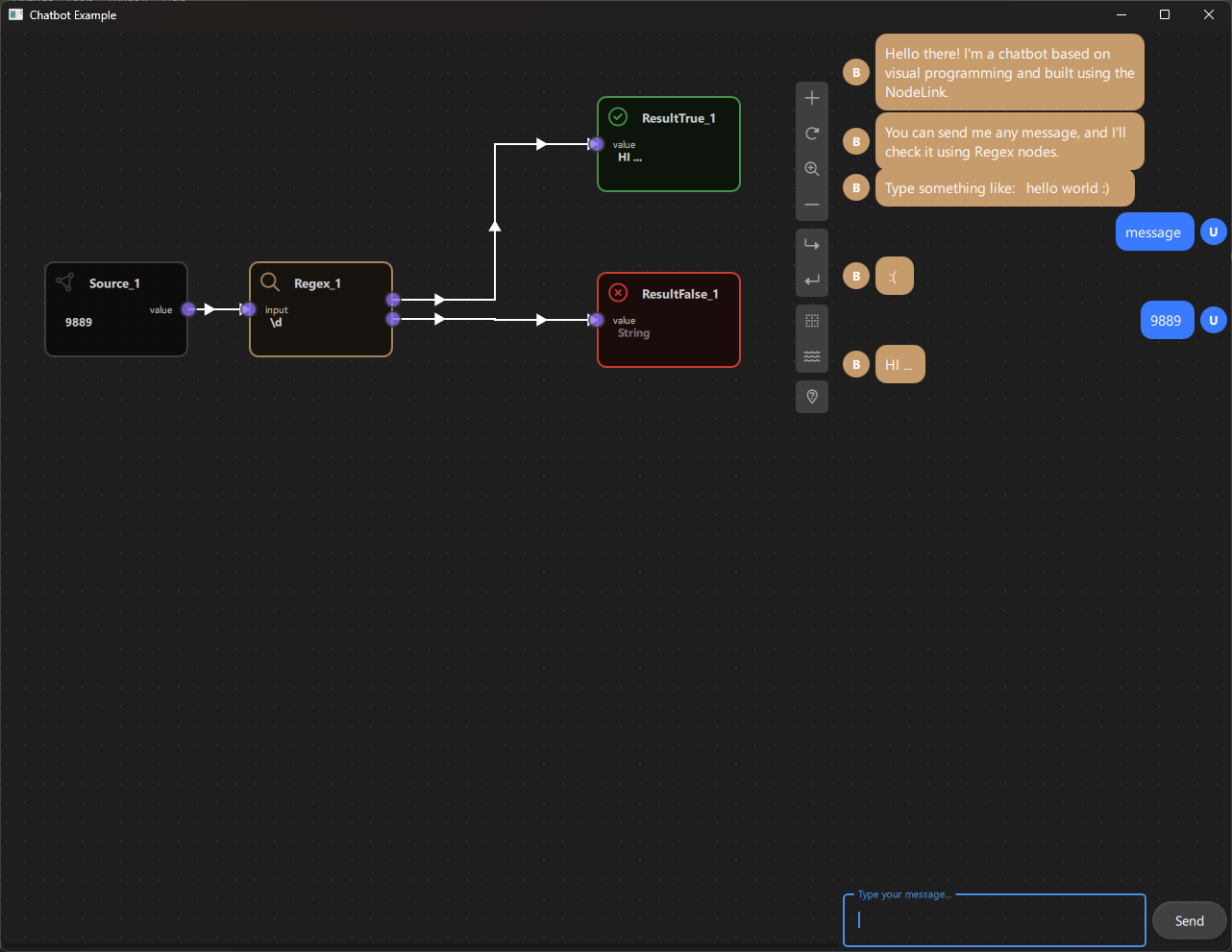Select the zoom magnifier tool in the canvas toolbar
The width and height of the screenshot is (1232, 952).
tap(812, 168)
